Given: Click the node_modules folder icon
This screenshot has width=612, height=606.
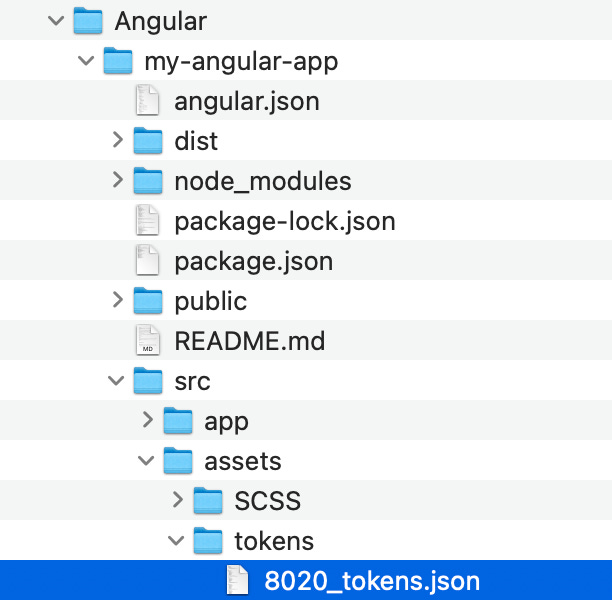Looking at the screenshot, I should coord(148,180).
